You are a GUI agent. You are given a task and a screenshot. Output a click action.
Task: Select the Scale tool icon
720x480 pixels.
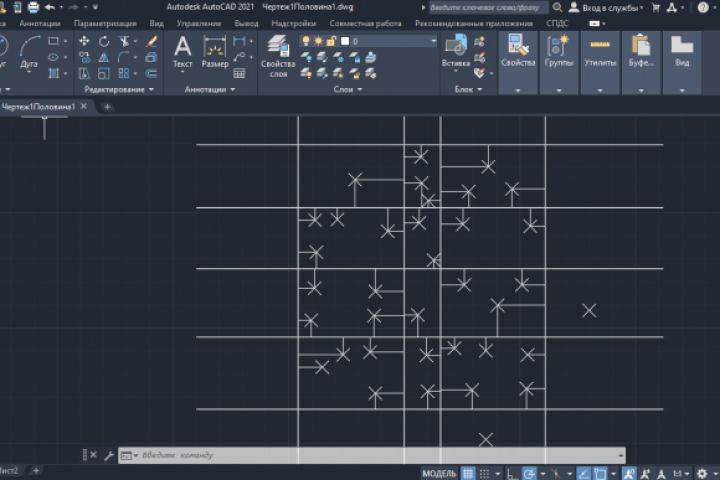[104, 73]
